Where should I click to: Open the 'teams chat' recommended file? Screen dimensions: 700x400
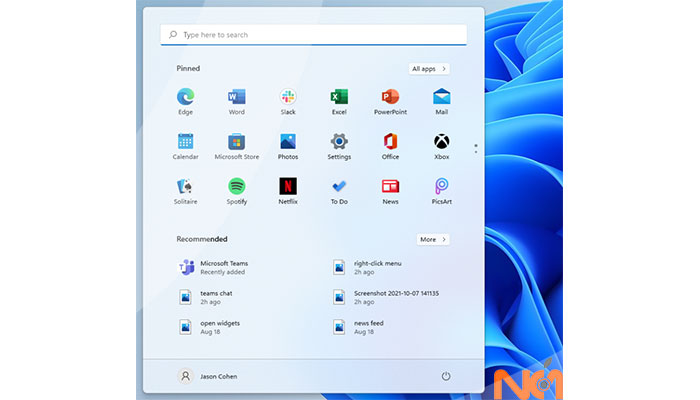(205, 297)
